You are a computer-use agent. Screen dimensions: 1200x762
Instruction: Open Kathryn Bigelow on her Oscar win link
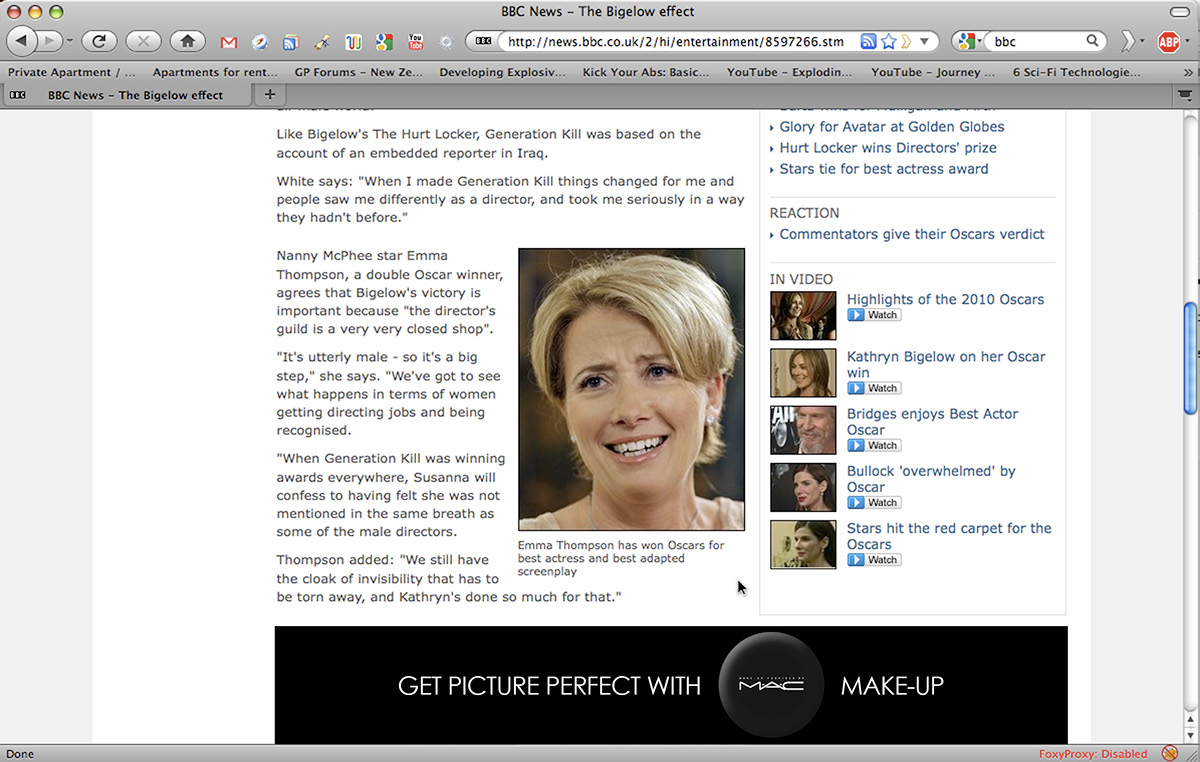tap(946, 364)
